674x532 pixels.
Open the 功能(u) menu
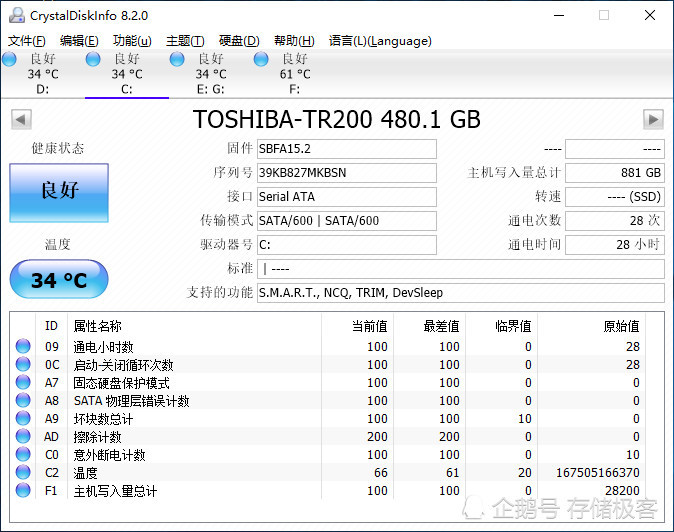(132, 41)
